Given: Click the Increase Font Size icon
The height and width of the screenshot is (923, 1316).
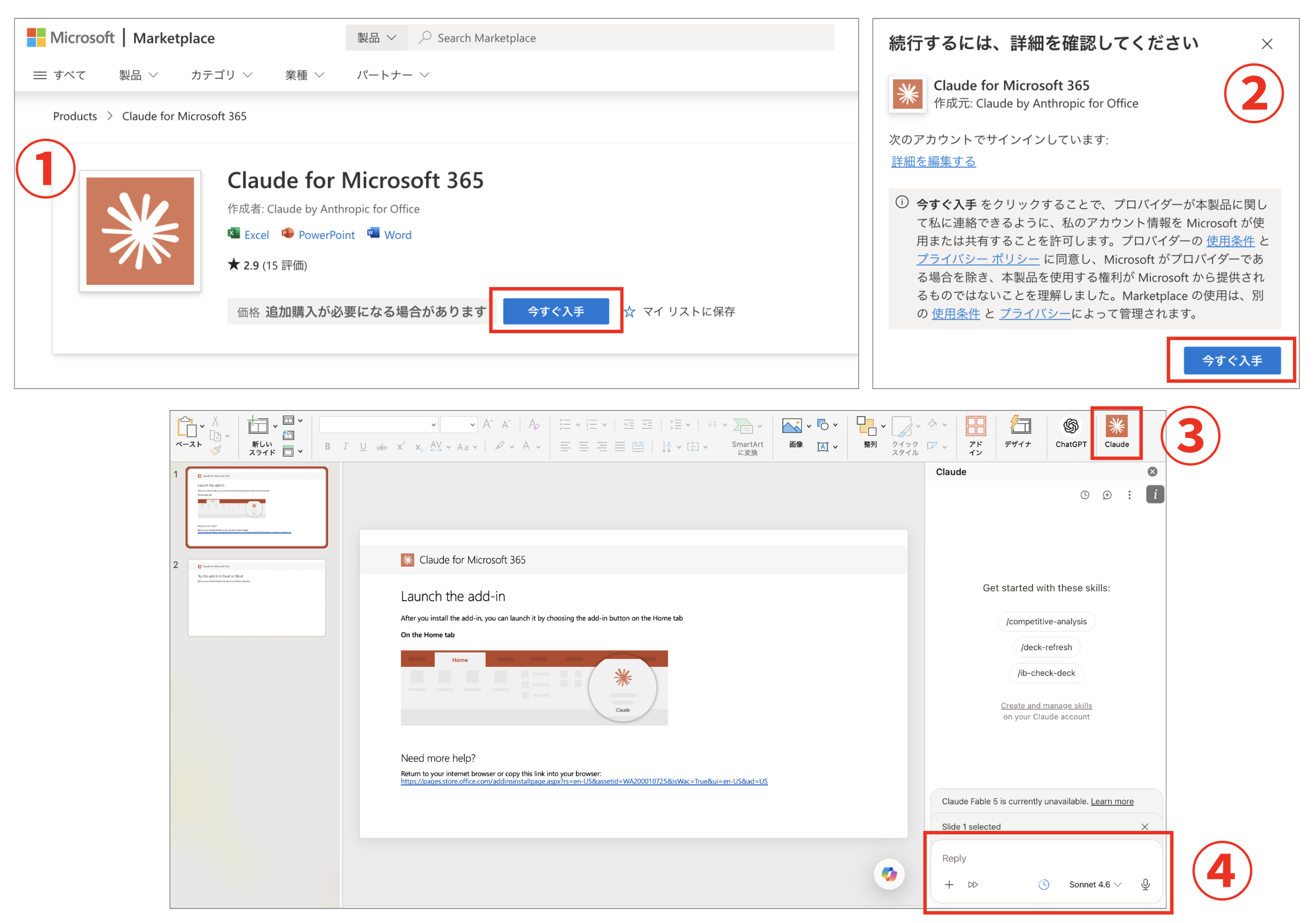Looking at the screenshot, I should point(487,424).
